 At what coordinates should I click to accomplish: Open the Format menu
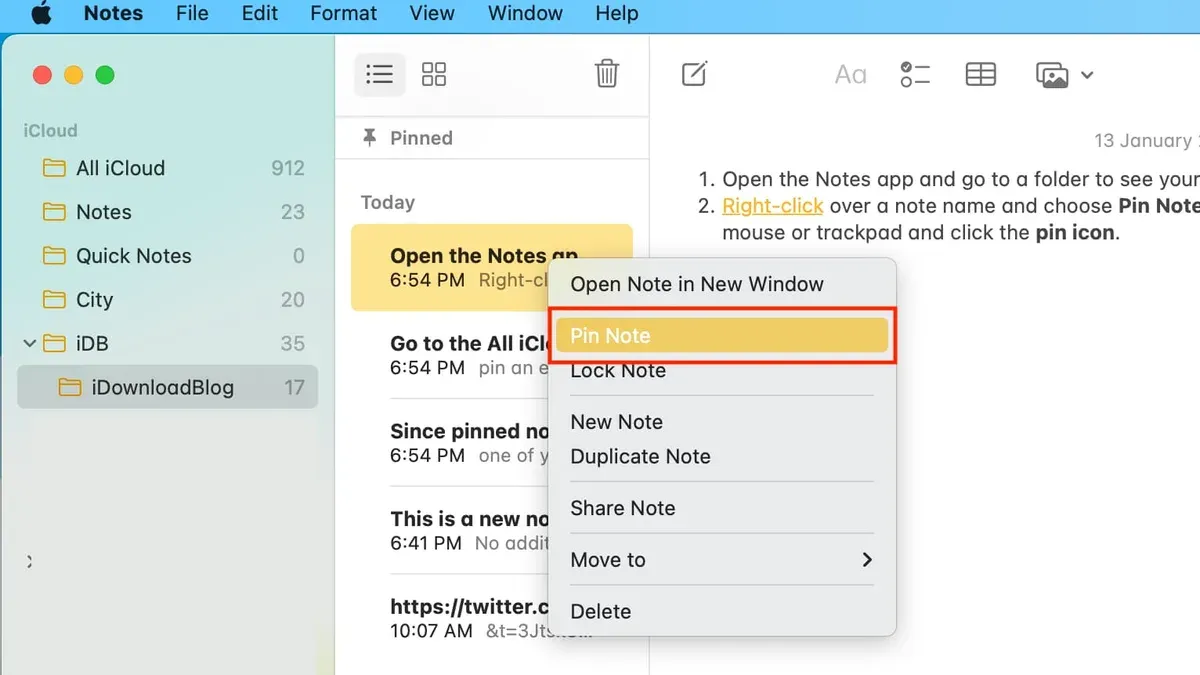(x=344, y=14)
